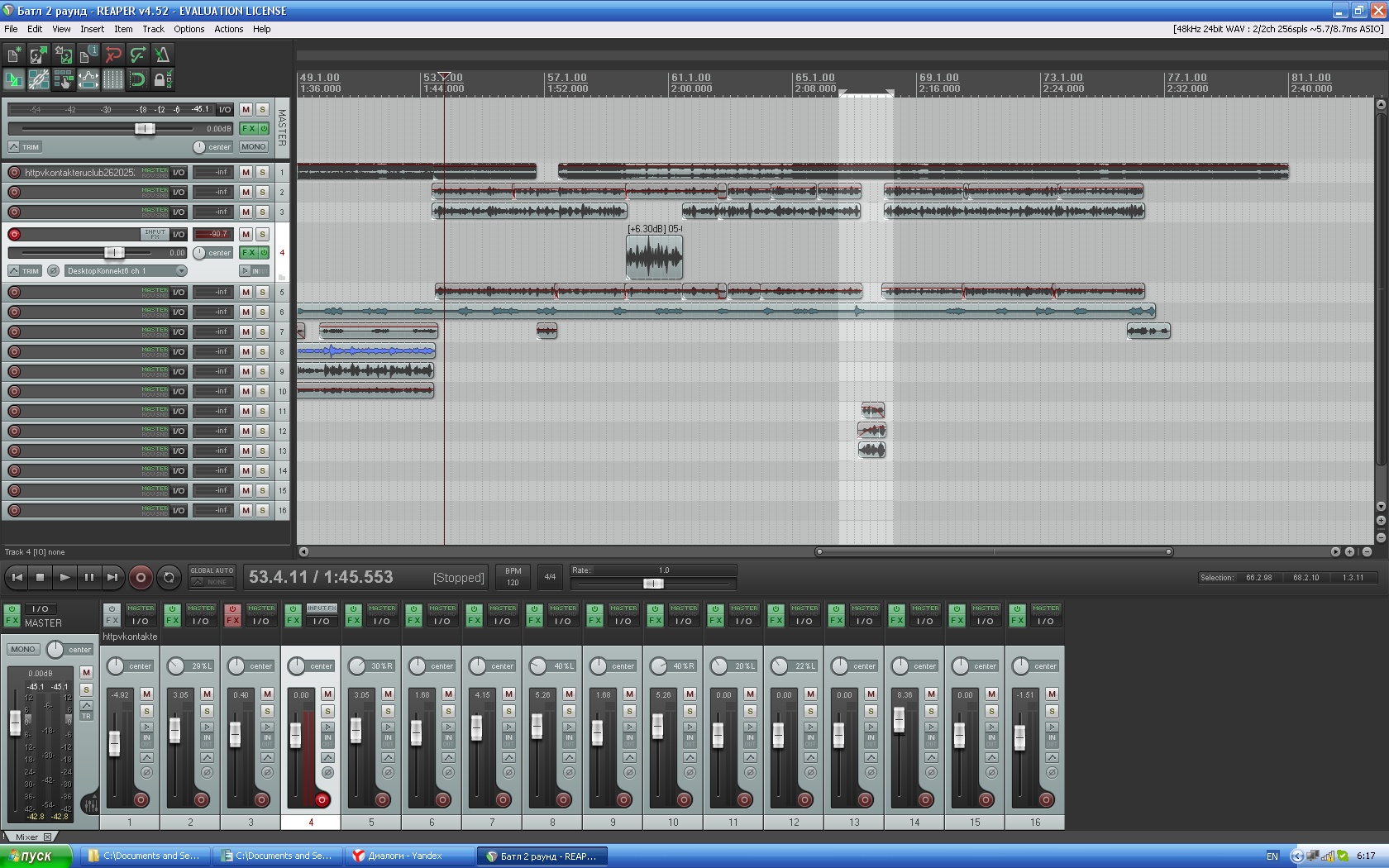Toggle the ripple editing toolbar icon
The height and width of the screenshot is (868, 1389).
[x=64, y=80]
